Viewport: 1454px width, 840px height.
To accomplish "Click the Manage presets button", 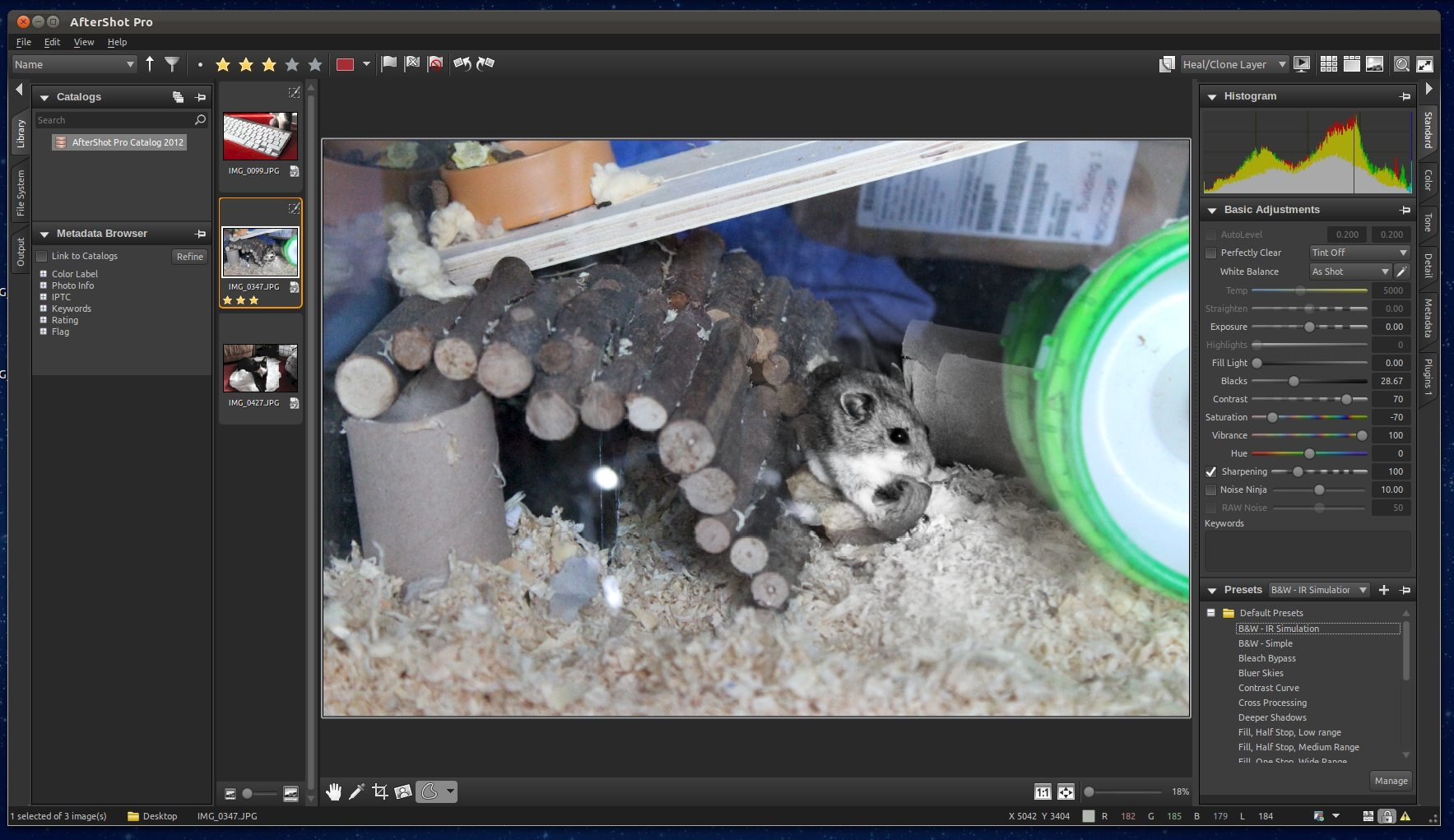I will click(1391, 781).
